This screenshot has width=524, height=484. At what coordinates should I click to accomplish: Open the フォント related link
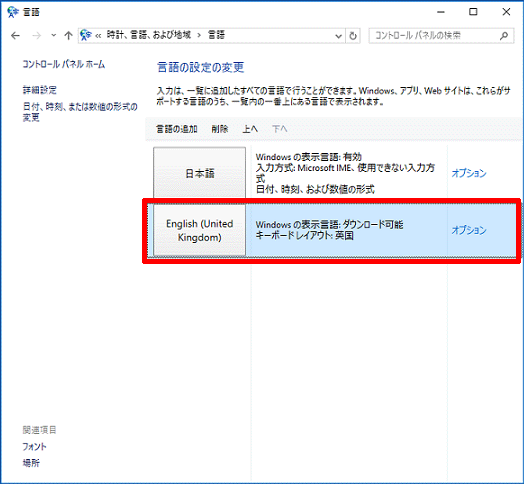(x=34, y=447)
